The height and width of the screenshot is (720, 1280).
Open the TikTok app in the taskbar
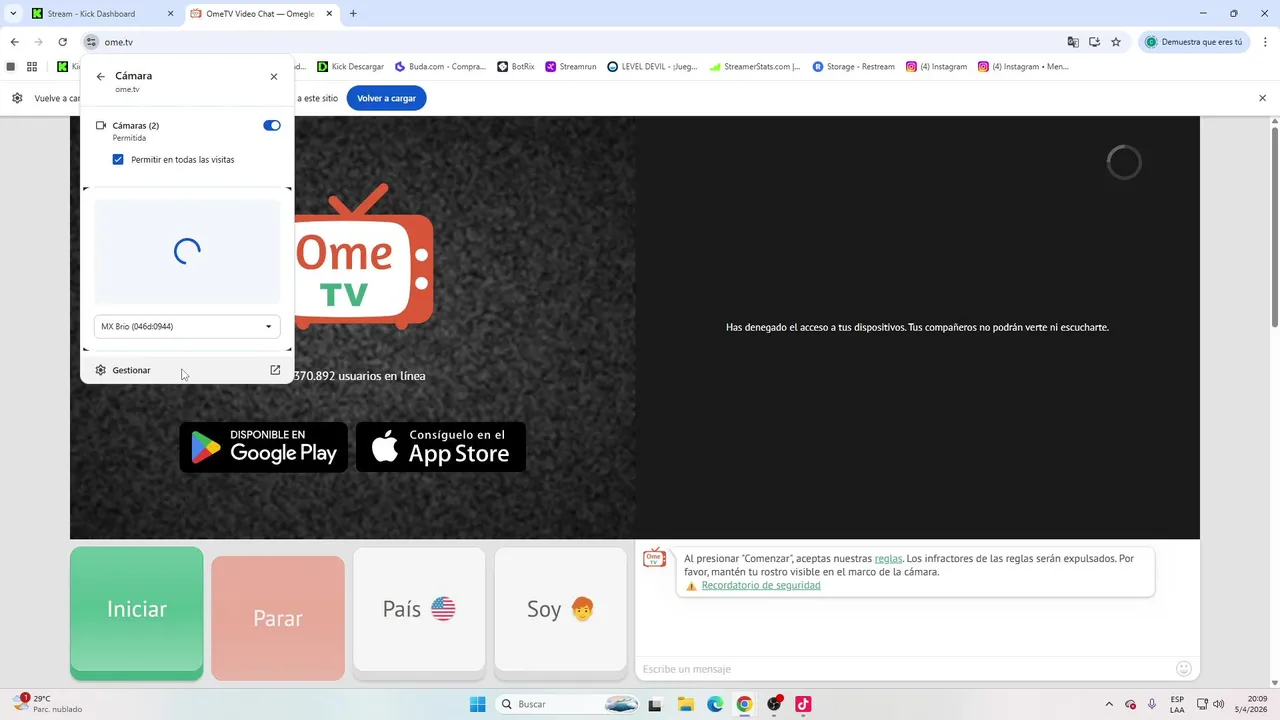[x=803, y=704]
